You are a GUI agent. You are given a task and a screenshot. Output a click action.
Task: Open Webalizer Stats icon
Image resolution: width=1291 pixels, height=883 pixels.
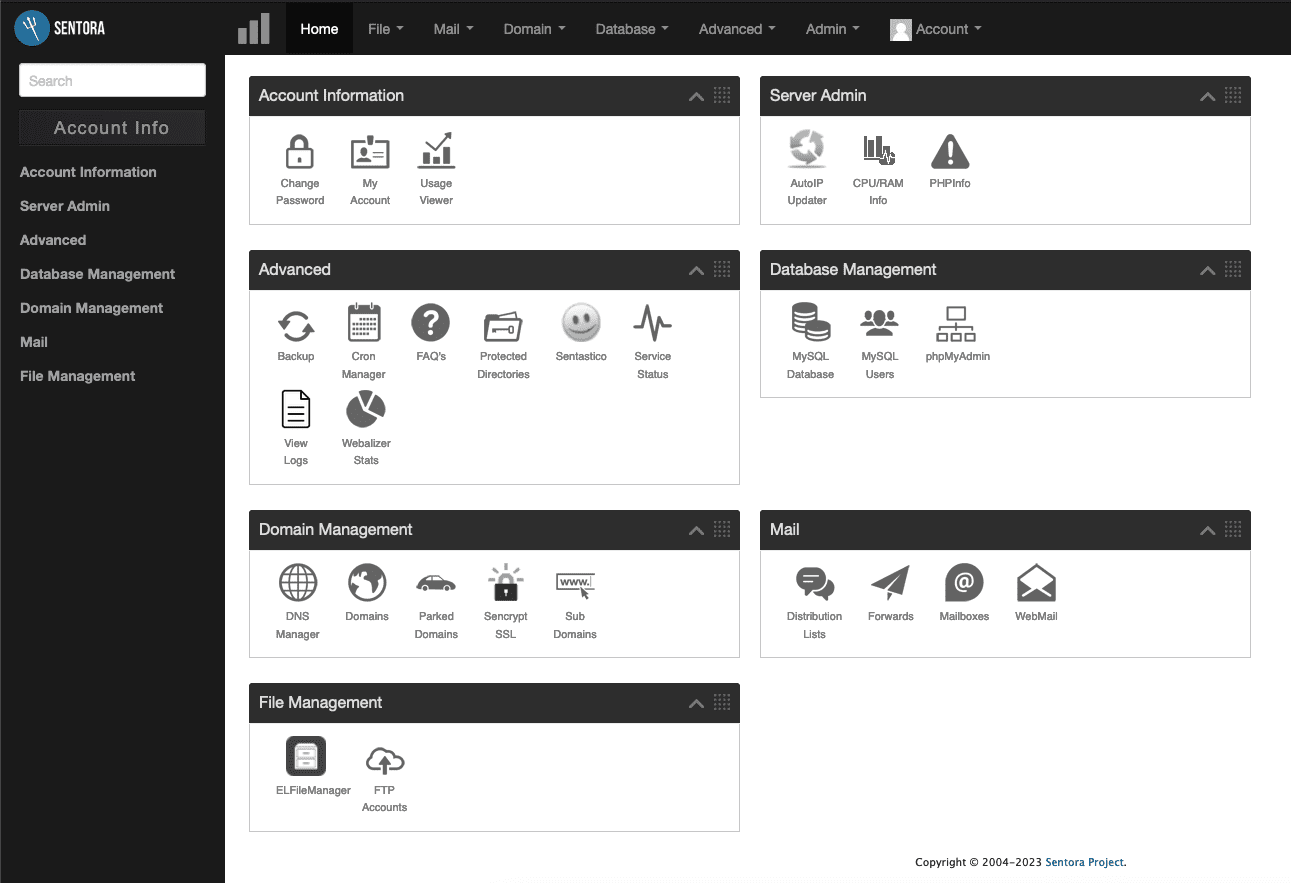[x=366, y=411]
